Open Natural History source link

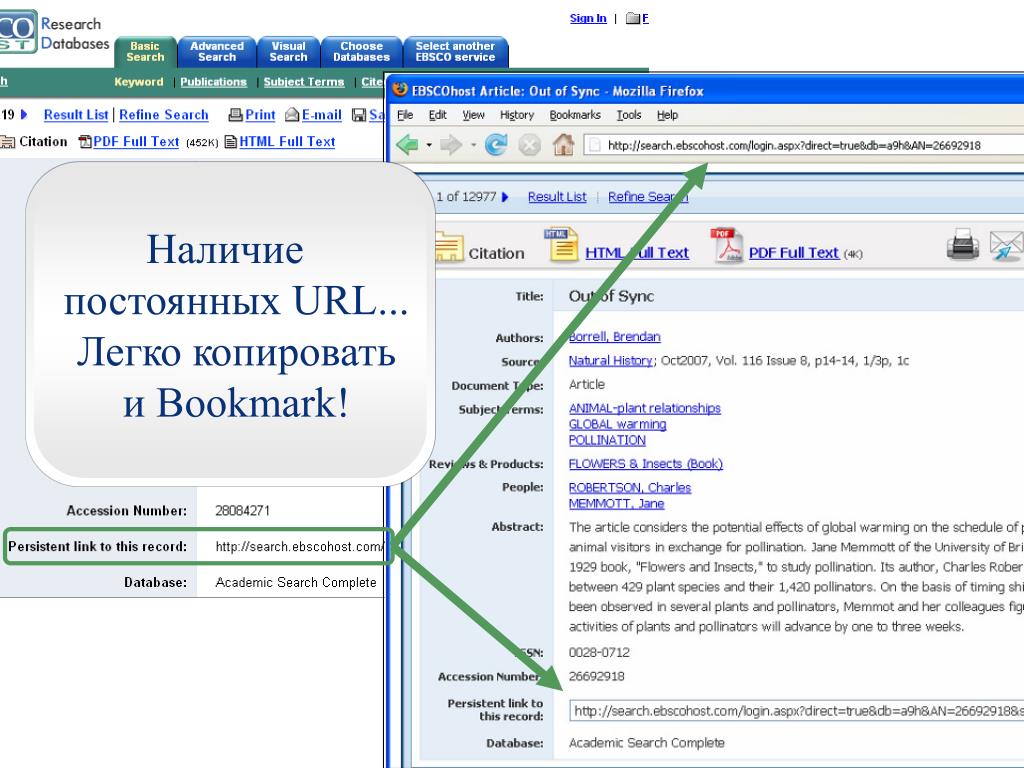point(611,360)
